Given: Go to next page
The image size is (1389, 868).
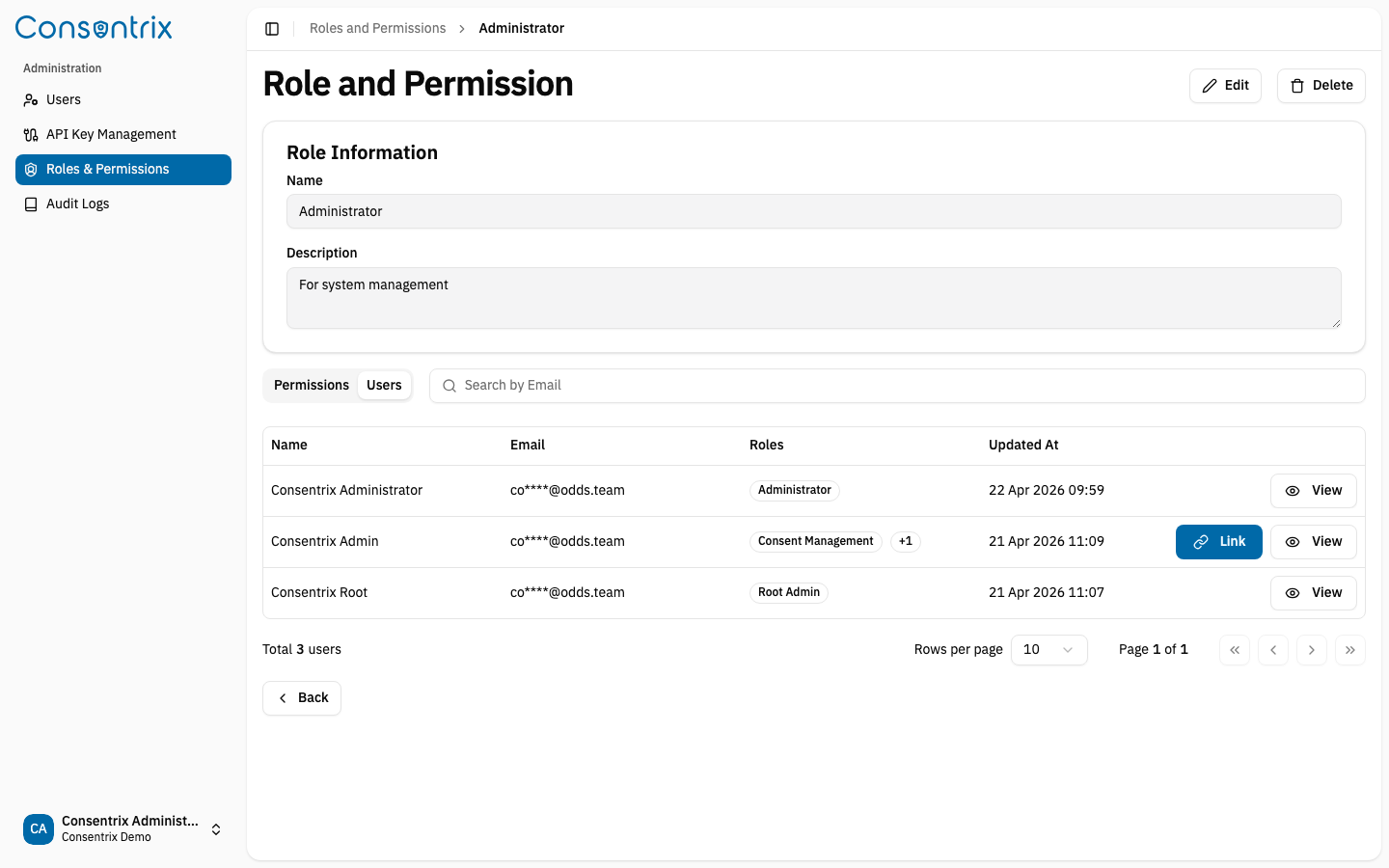Looking at the screenshot, I should tap(1312, 650).
